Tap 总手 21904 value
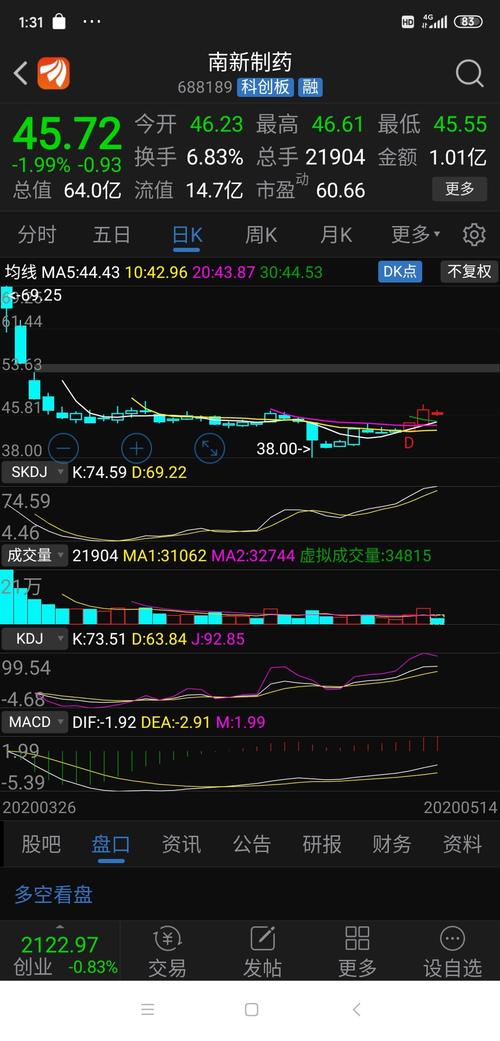The image size is (500, 1041). (335, 157)
